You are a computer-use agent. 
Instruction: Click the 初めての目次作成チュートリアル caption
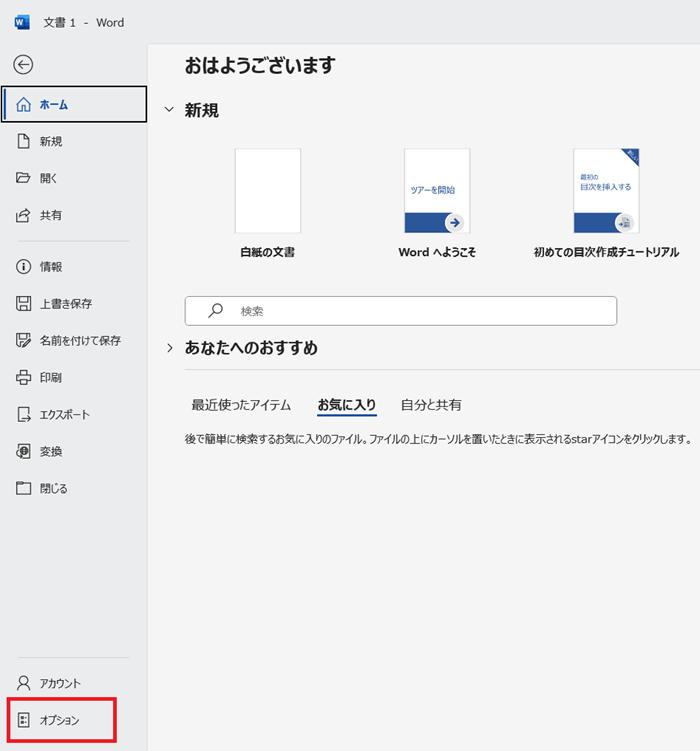[x=607, y=252]
